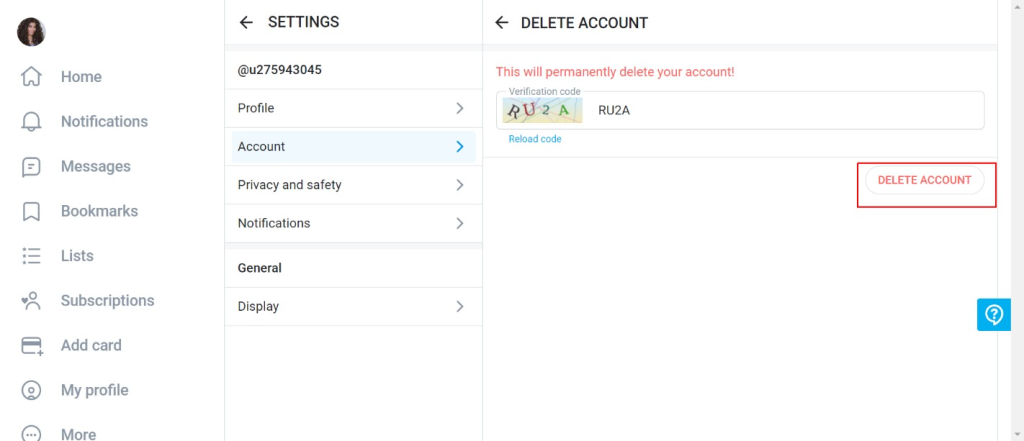
Task: Open the user avatar profile picture
Action: coord(31,32)
